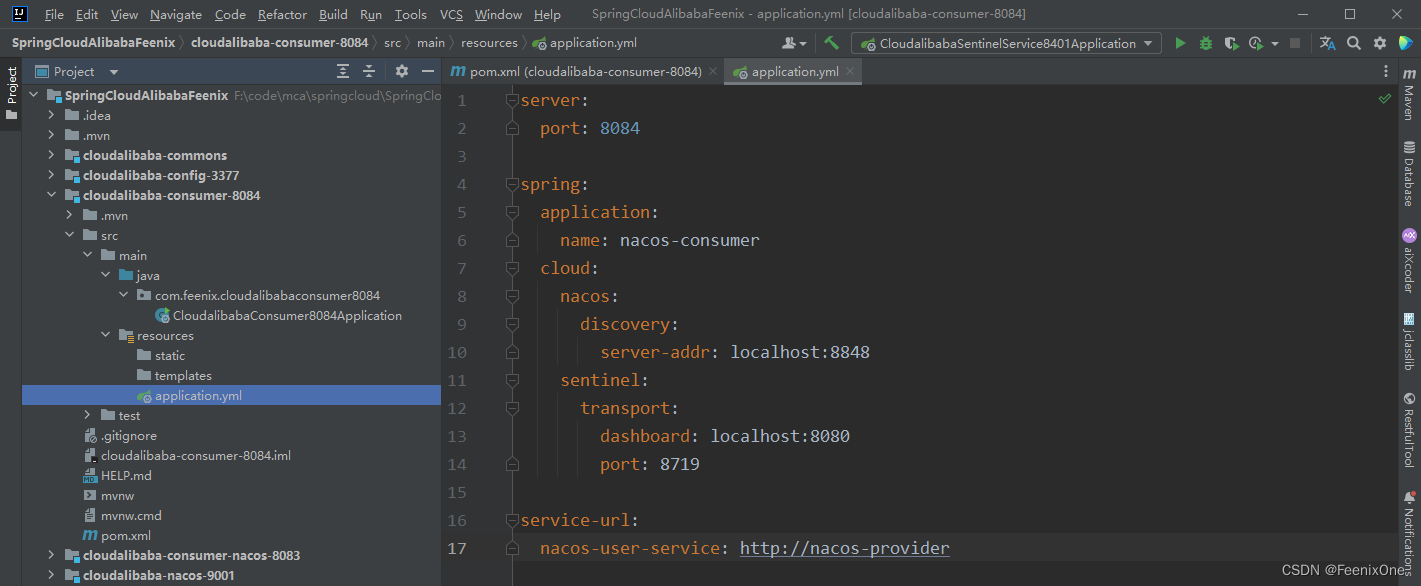The image size is (1421, 586).
Task: Close the application.yml editor tab
Action: pos(850,71)
